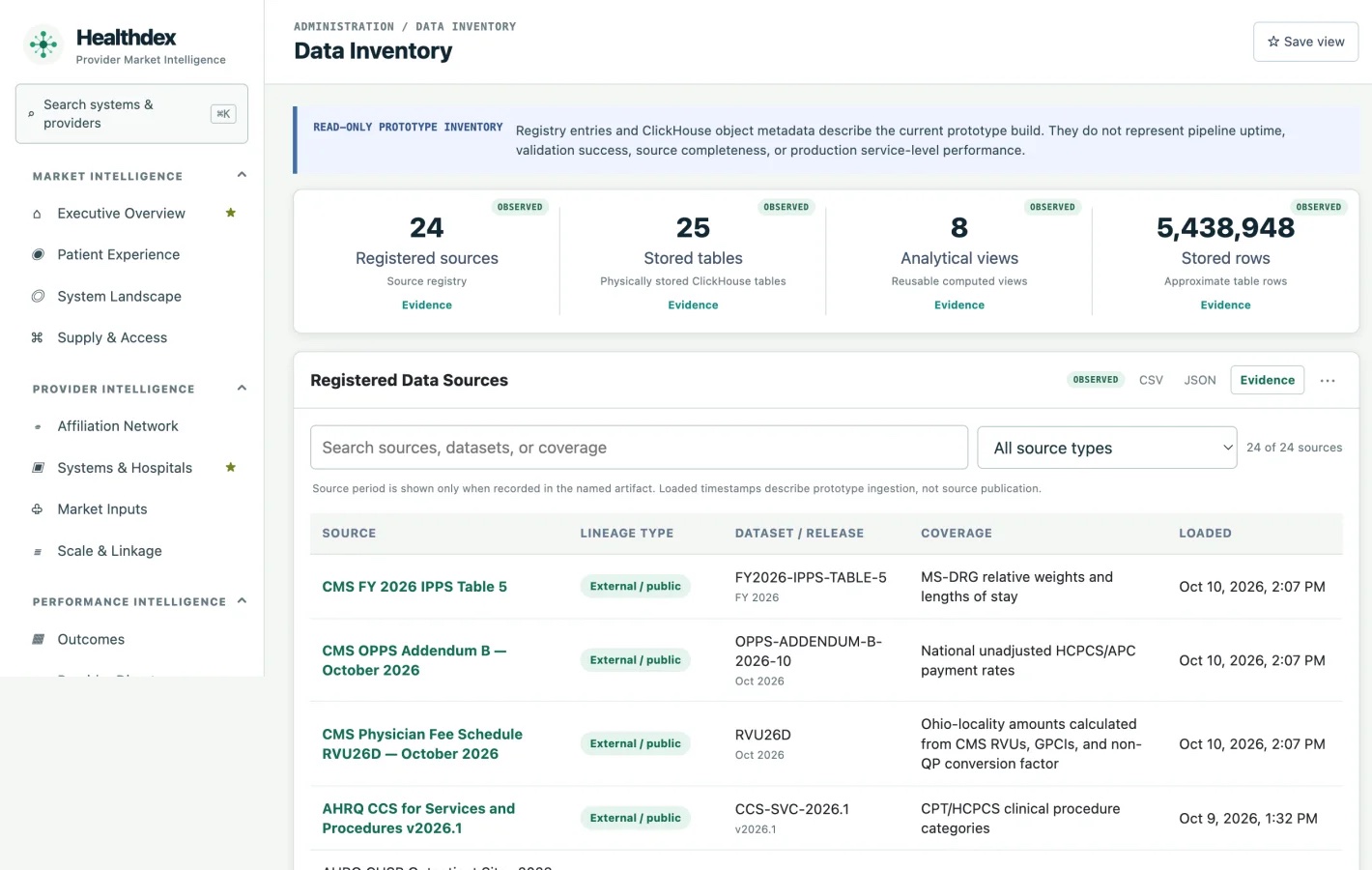Image resolution: width=1372 pixels, height=870 pixels.
Task: Collapse the Provider Intelligence section
Action: 242,389
